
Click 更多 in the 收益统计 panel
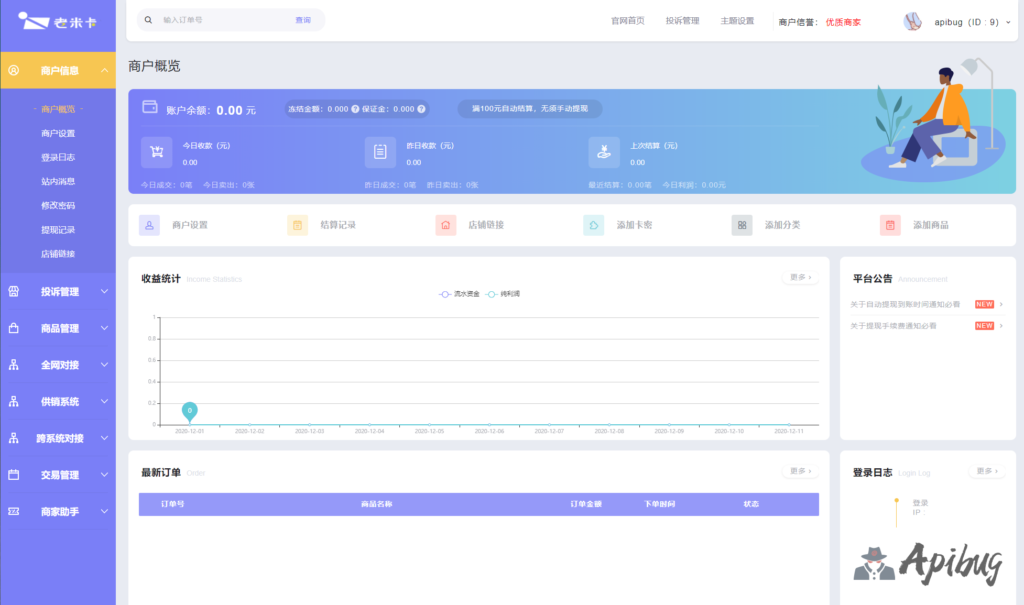(x=799, y=277)
